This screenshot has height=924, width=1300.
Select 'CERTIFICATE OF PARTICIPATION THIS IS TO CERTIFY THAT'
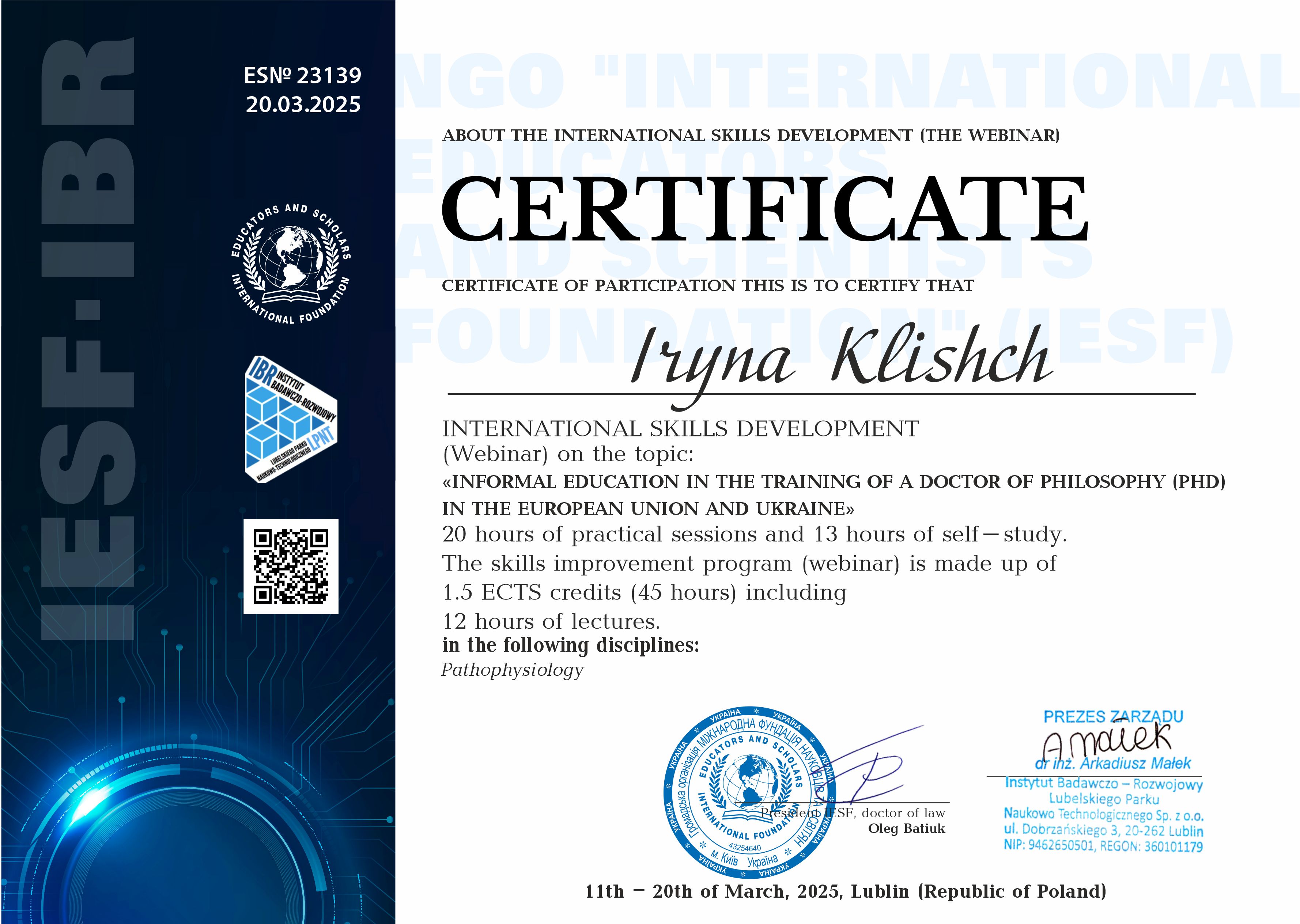(708, 285)
